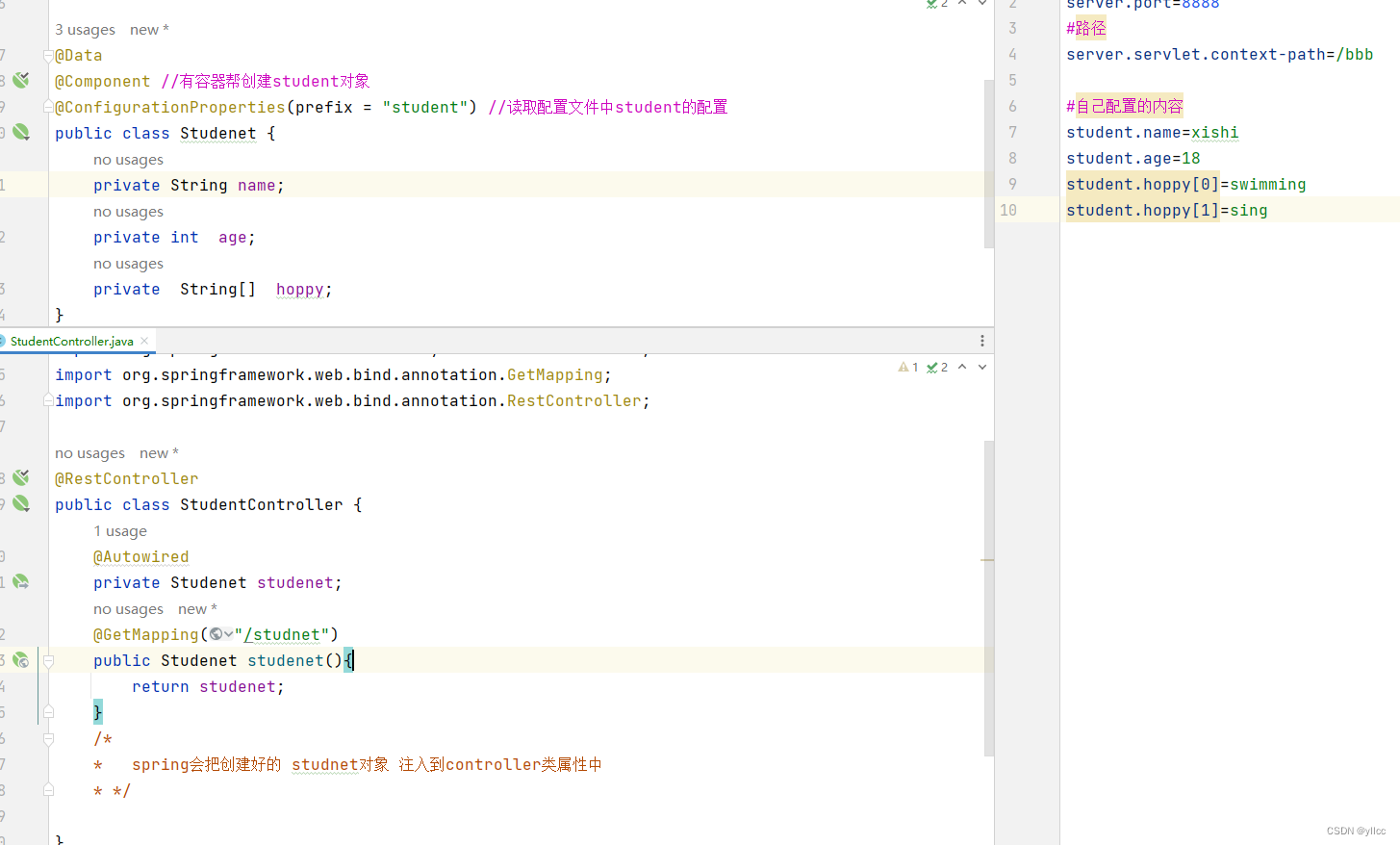This screenshot has width=1400, height=845.
Task: Click the warning indicator in the inspections widget
Action: tap(905, 367)
